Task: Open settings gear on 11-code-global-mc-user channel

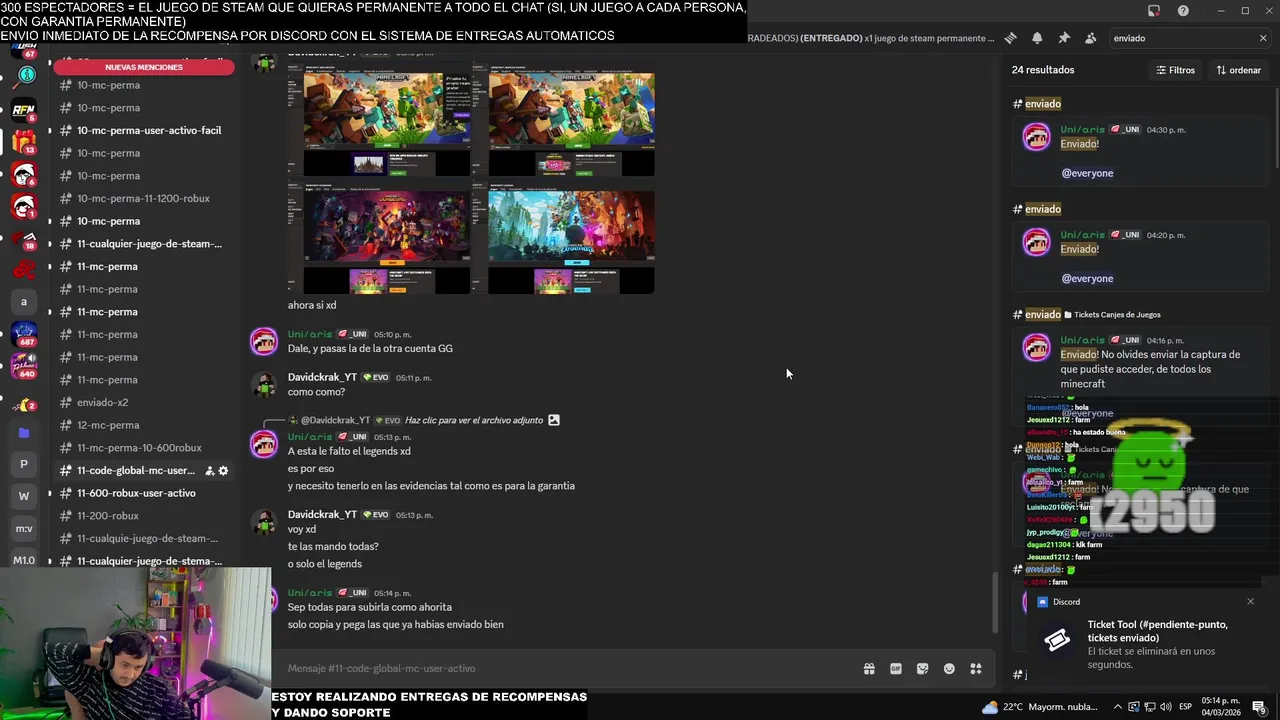Action: (x=223, y=471)
